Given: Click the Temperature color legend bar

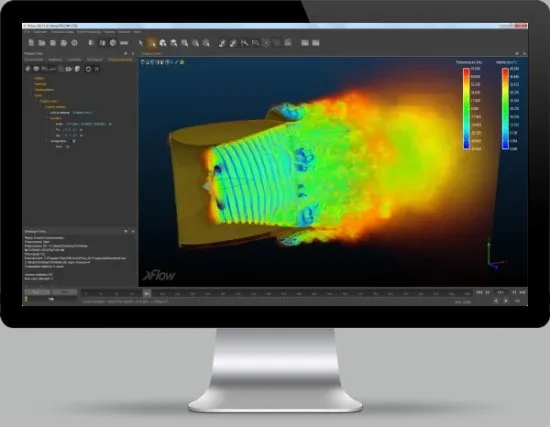Looking at the screenshot, I should click(x=466, y=108).
